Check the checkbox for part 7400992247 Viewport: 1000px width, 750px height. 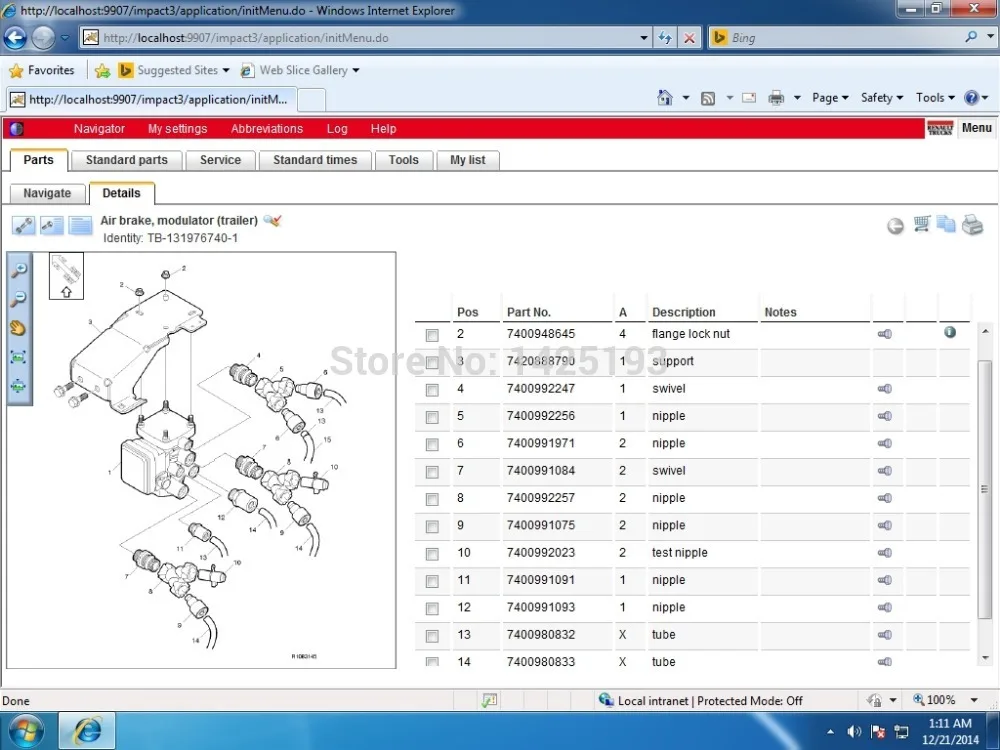[x=431, y=389]
